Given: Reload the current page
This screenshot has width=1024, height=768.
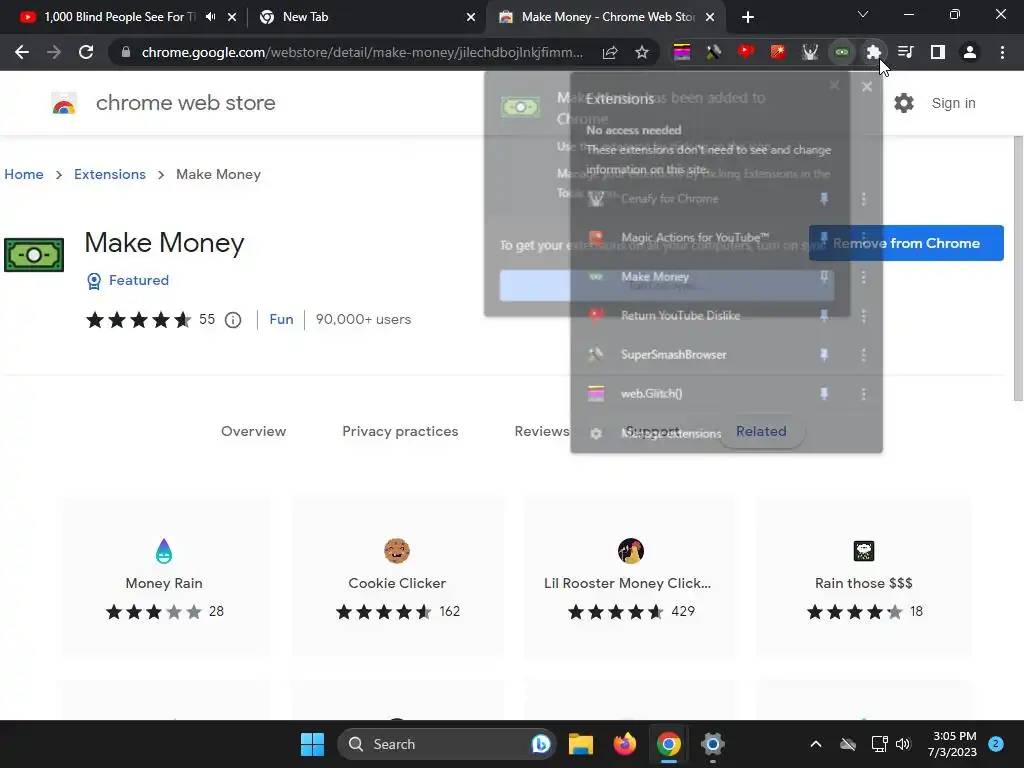Looking at the screenshot, I should click(86, 52).
